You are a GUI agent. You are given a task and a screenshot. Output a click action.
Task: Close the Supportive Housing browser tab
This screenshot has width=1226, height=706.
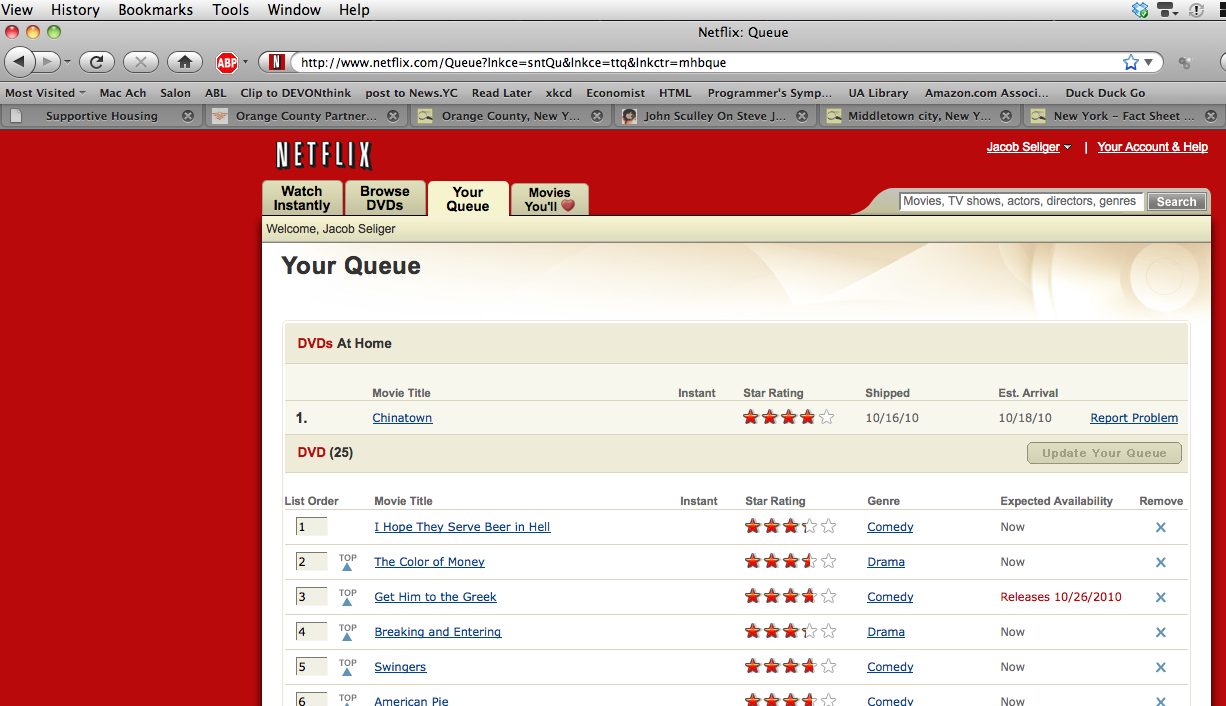188,116
